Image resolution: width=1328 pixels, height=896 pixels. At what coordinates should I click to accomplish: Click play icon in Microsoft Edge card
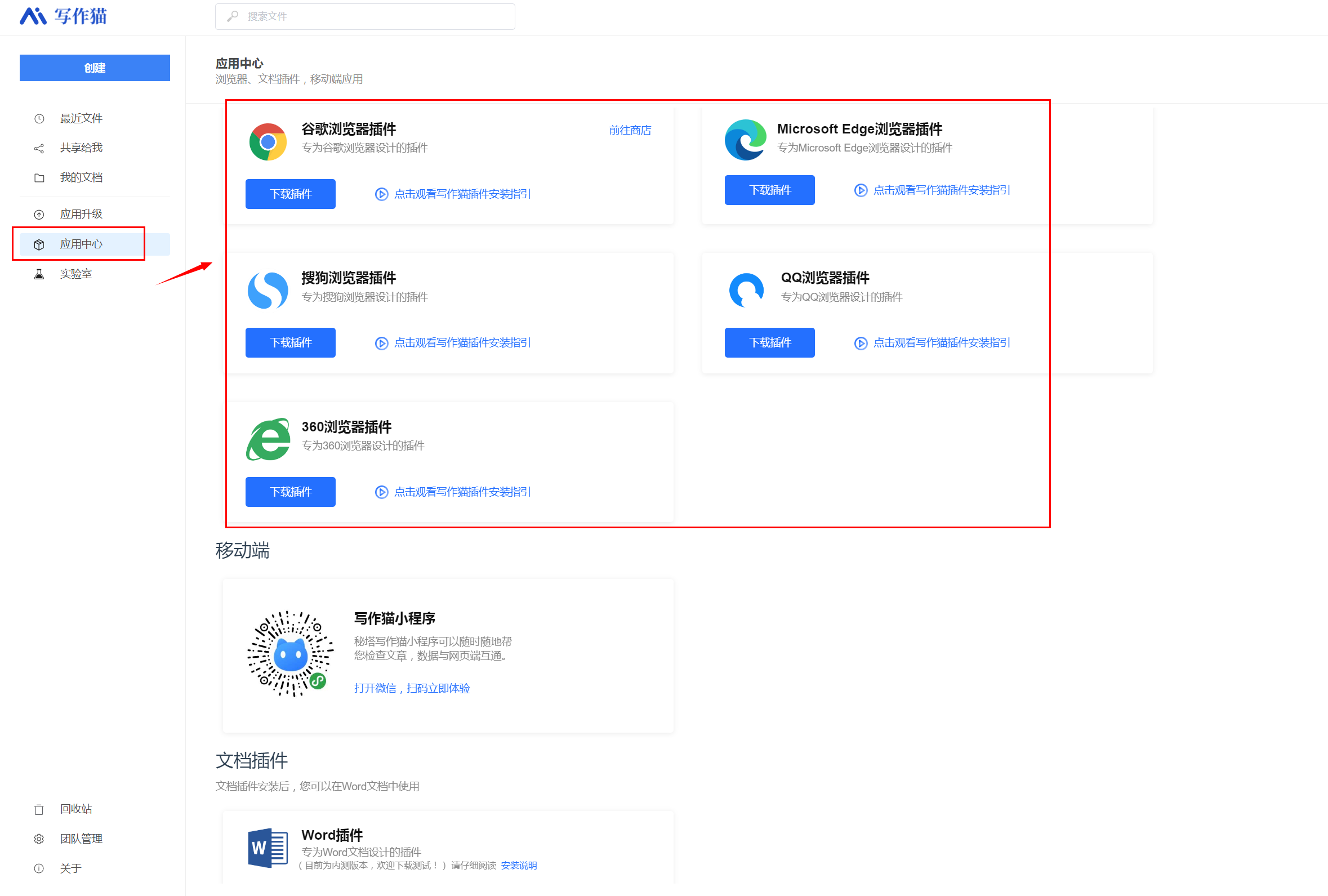tap(861, 190)
